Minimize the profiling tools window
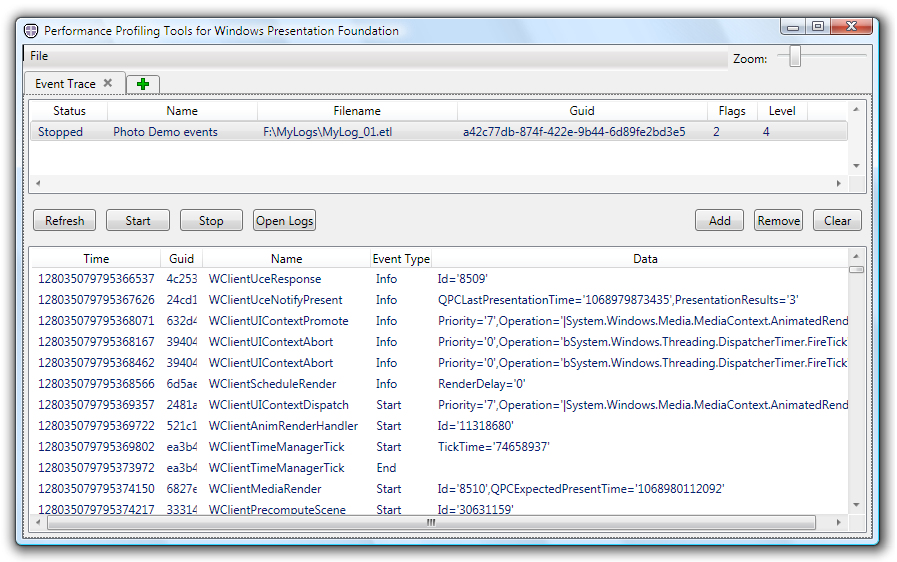The image size is (897, 562). point(793,27)
